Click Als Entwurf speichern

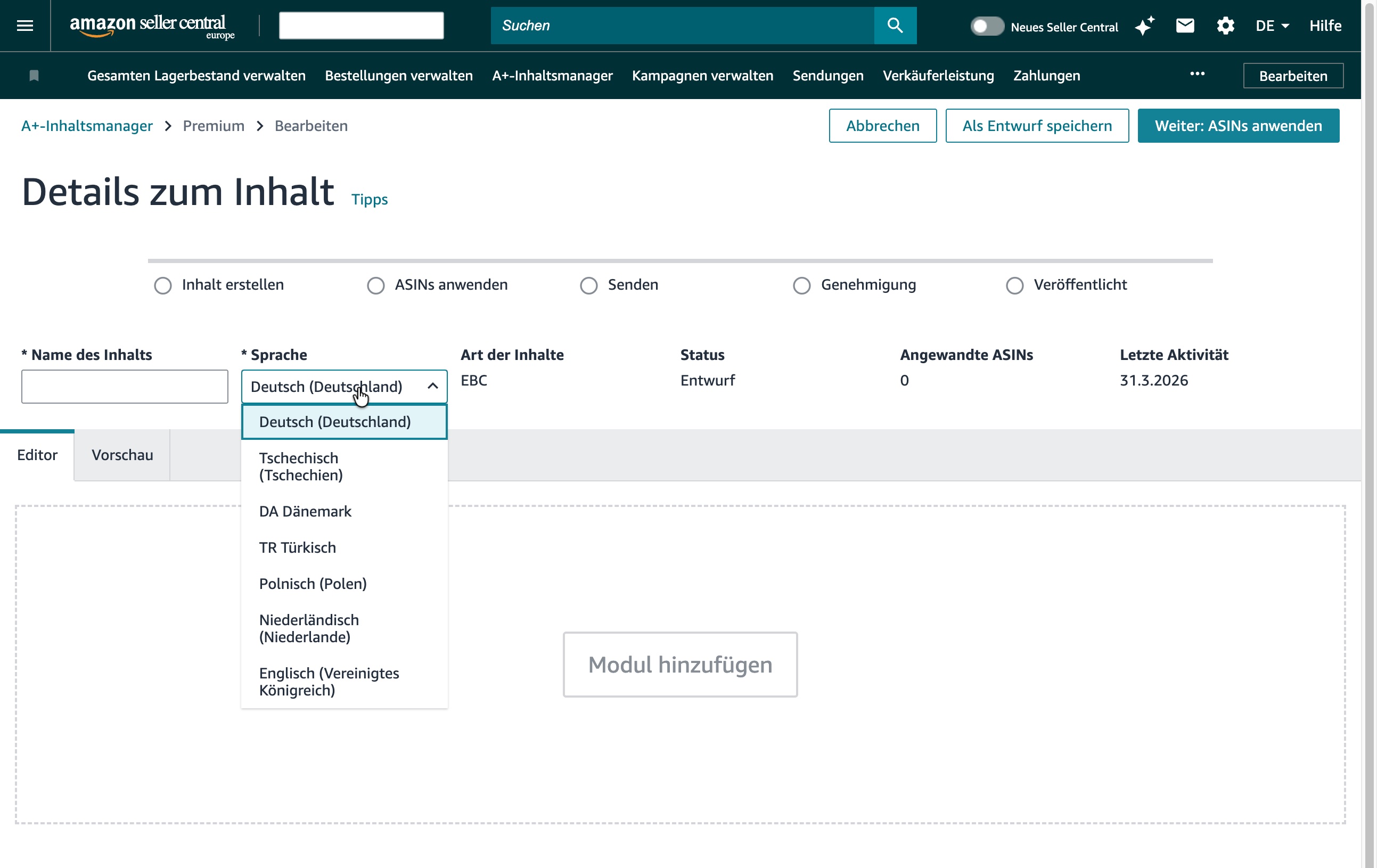1037,126
